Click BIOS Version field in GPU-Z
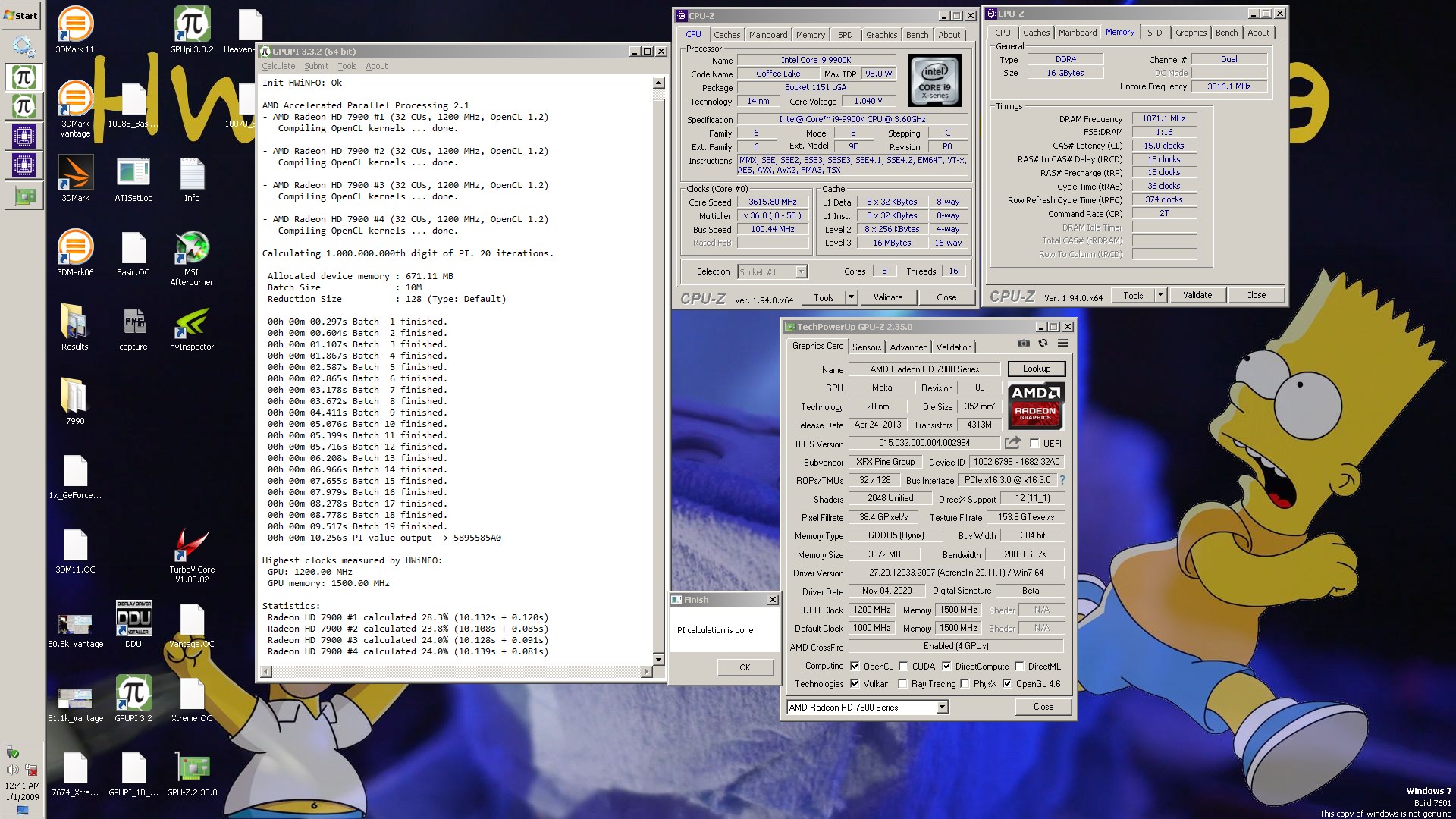1456x819 pixels. [x=924, y=443]
